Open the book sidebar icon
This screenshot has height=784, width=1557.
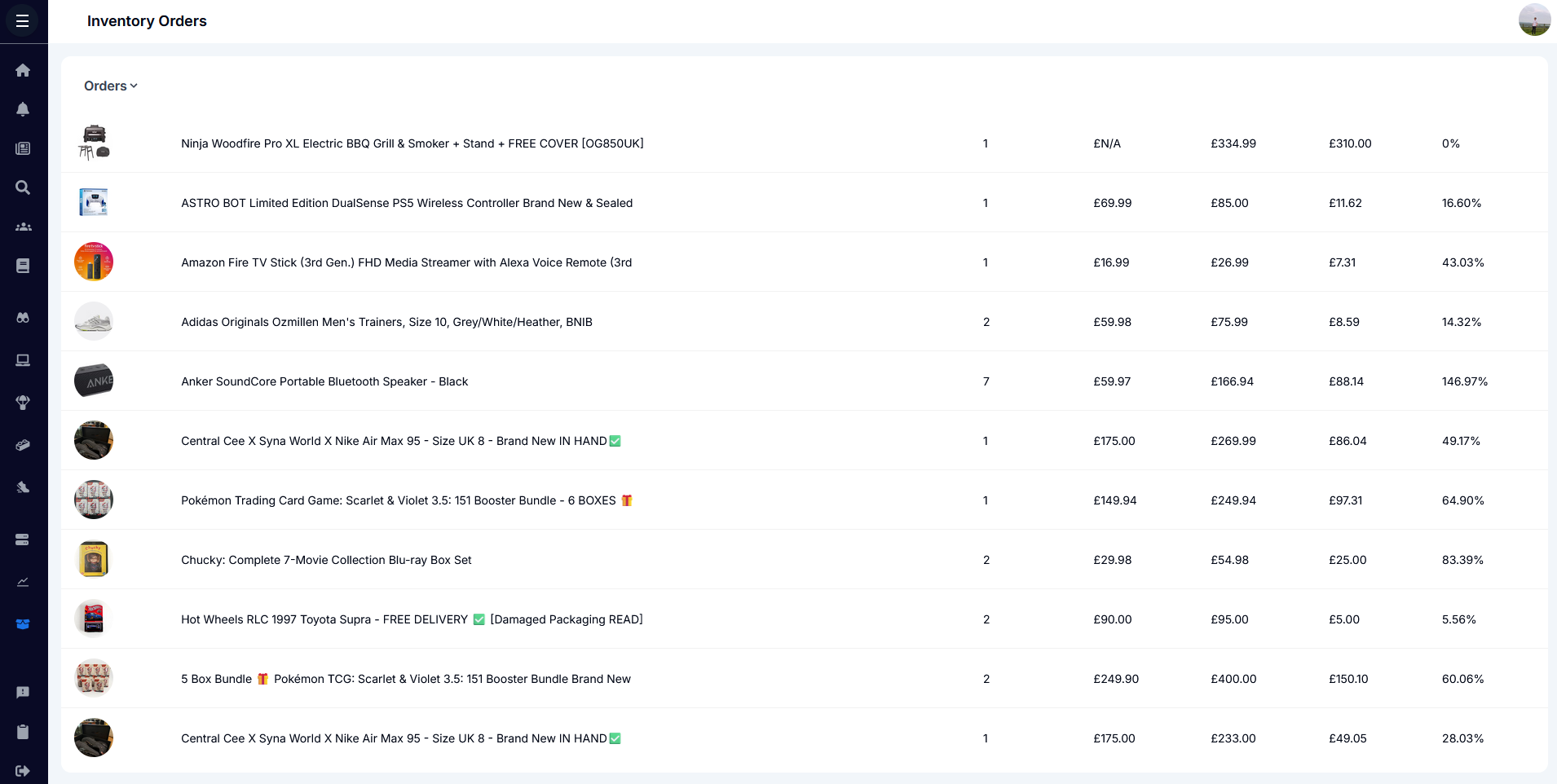tap(23, 266)
